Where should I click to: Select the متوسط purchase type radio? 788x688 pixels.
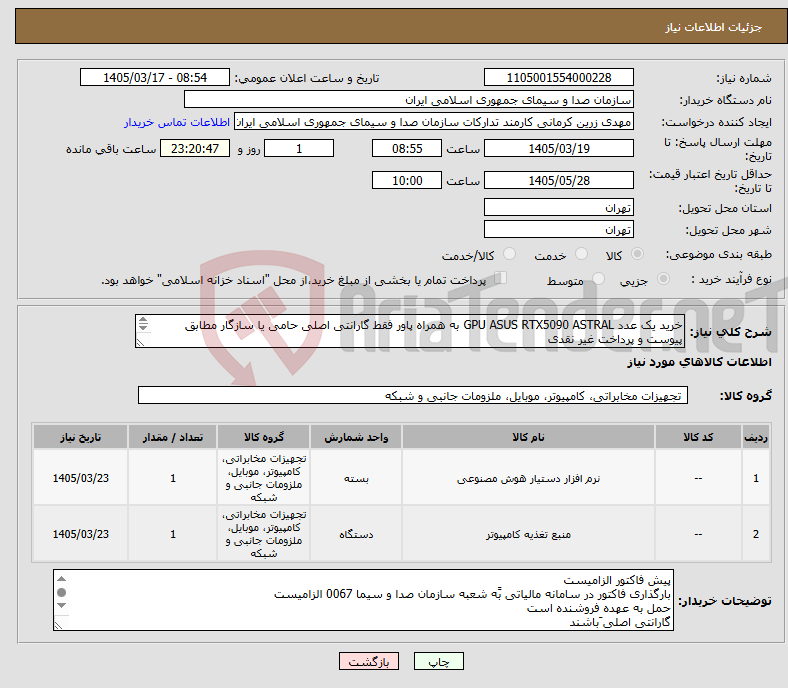(598, 279)
